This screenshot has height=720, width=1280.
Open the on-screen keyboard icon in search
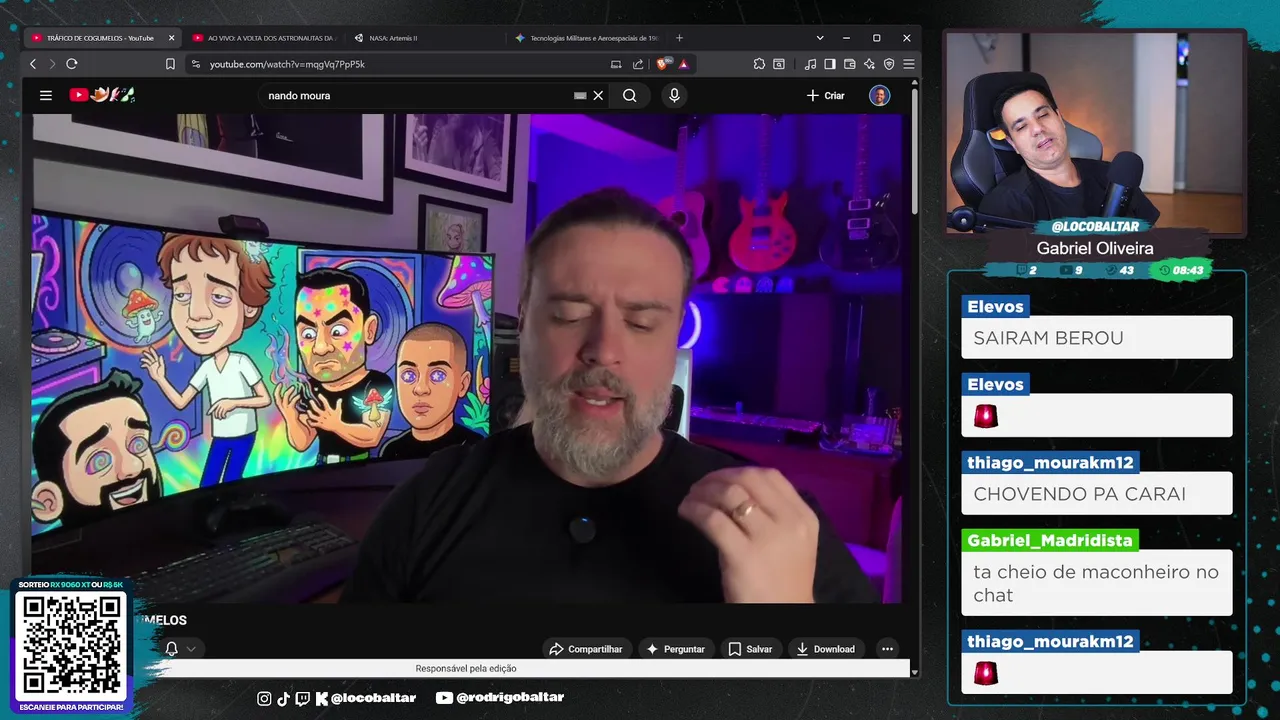coord(580,95)
